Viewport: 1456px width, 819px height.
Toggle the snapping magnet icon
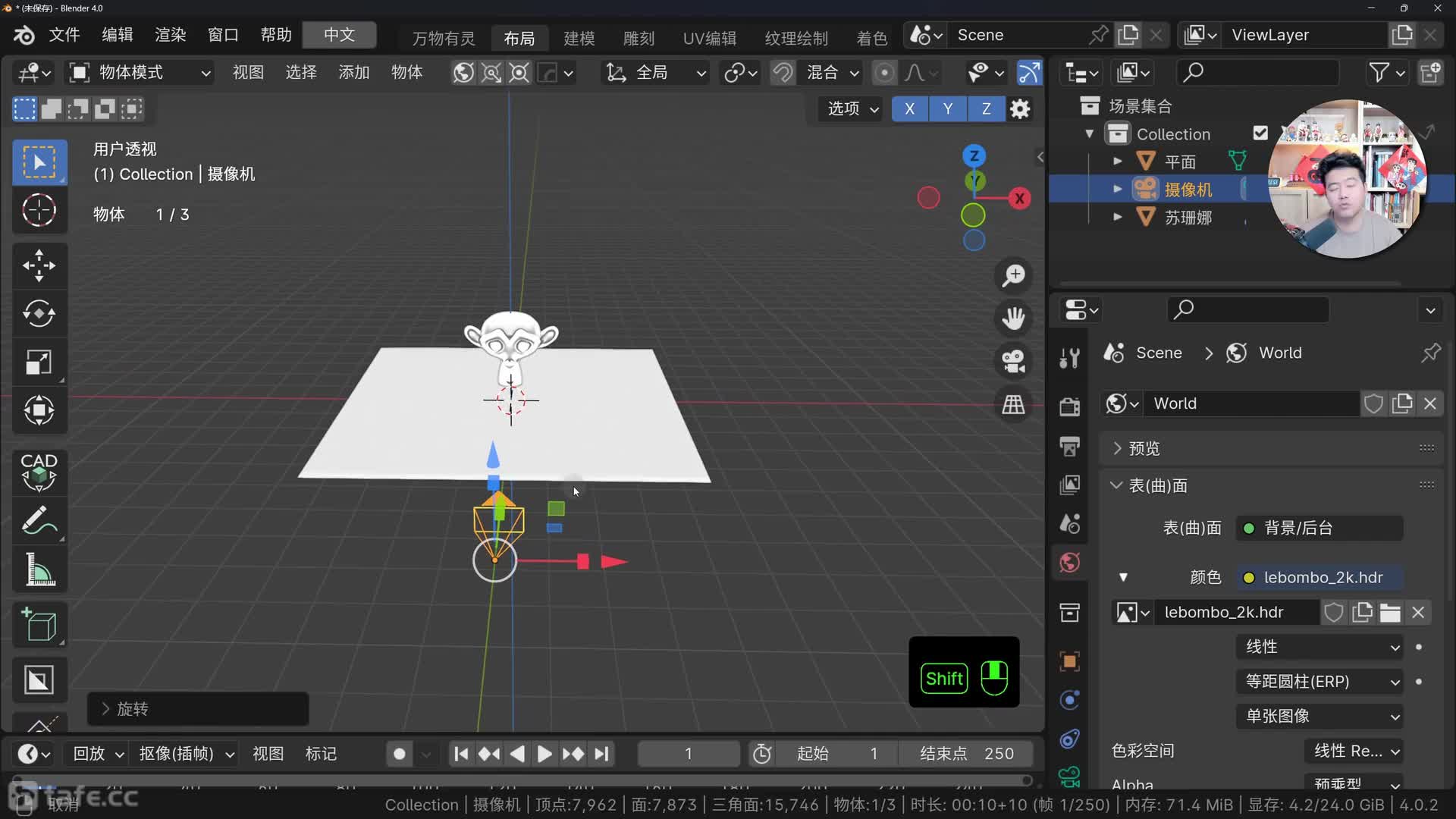tap(782, 72)
